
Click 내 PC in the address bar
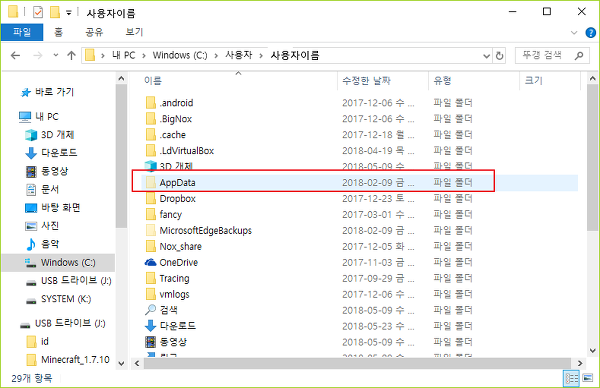[x=124, y=55]
